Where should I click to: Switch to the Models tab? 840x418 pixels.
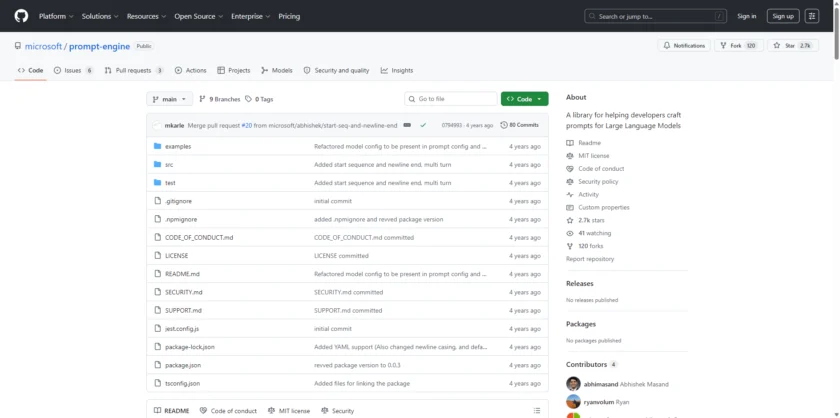pos(277,70)
